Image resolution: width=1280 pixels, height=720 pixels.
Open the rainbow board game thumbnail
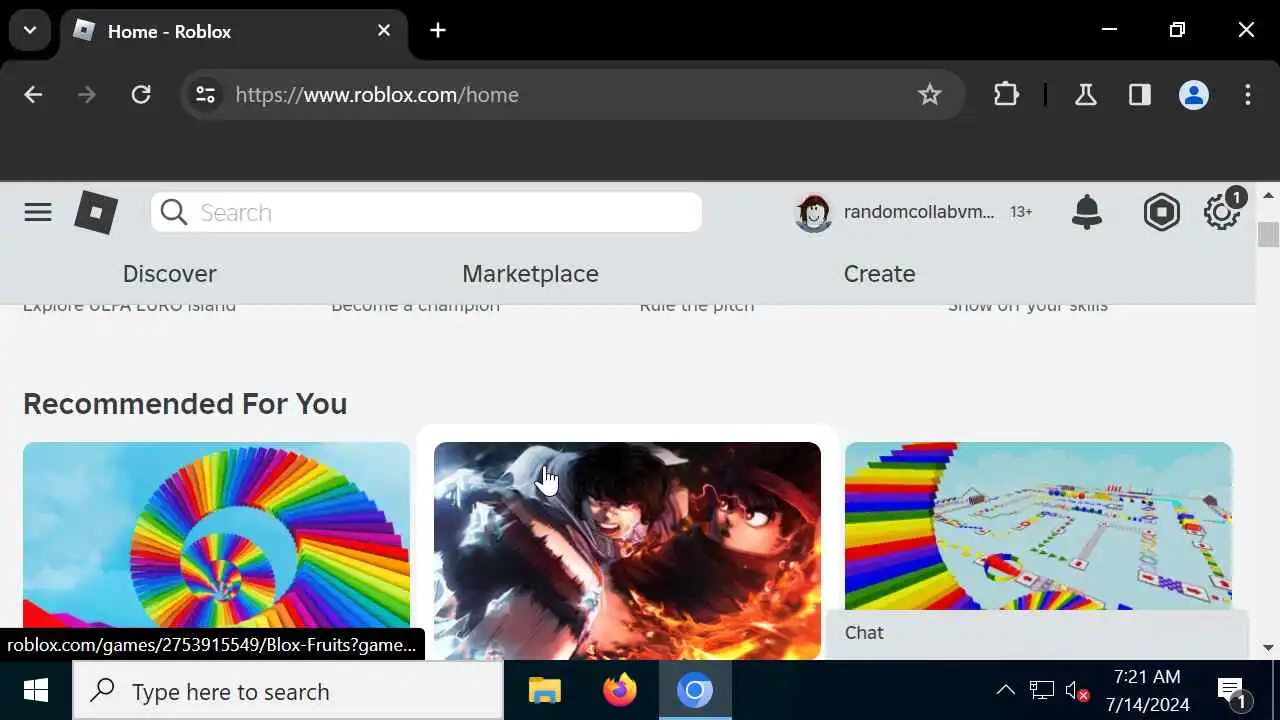[x=1038, y=526]
